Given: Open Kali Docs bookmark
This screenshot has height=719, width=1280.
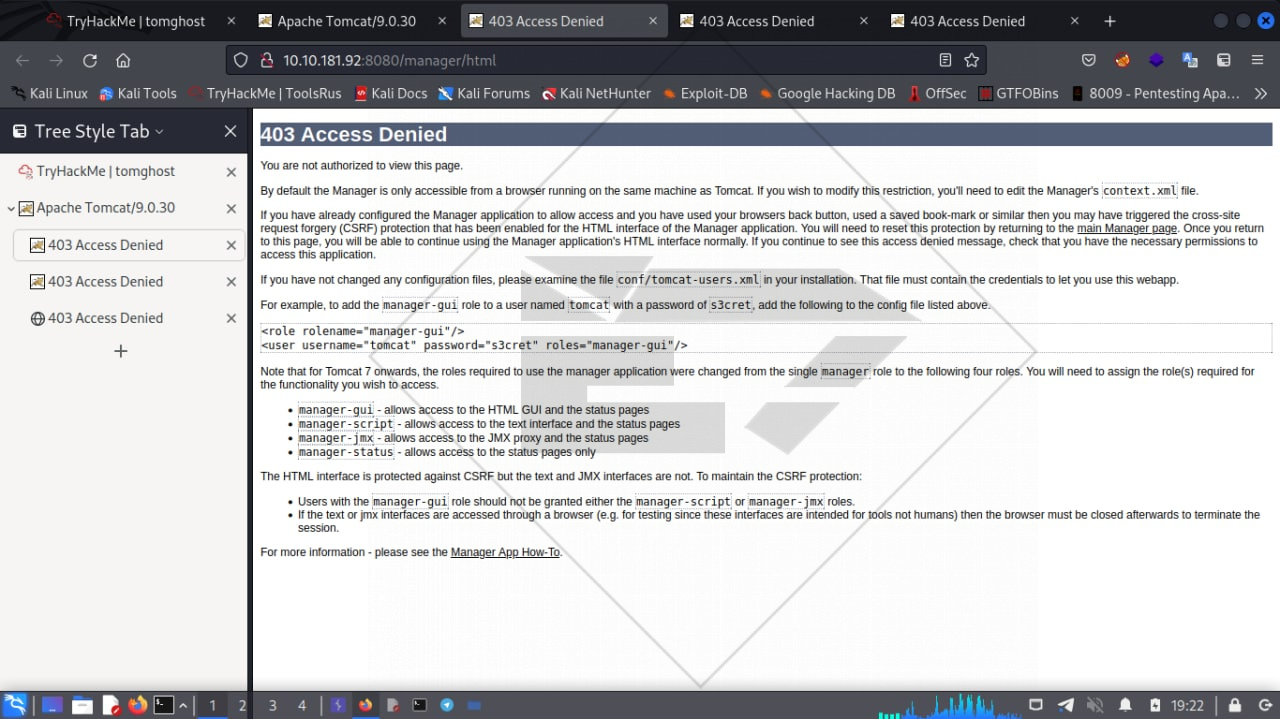Looking at the screenshot, I should [389, 93].
